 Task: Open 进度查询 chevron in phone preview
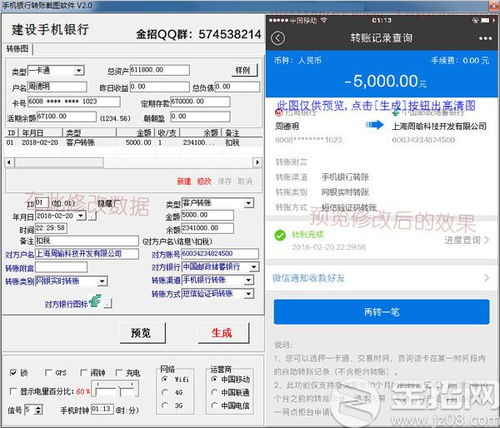[x=487, y=240]
